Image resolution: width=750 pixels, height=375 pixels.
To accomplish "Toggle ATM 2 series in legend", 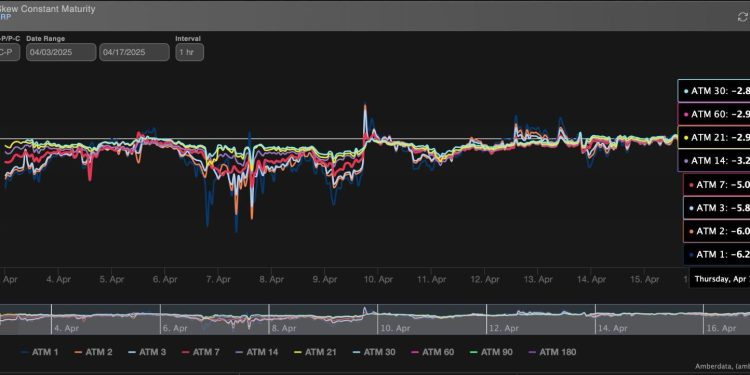I will [x=94, y=352].
